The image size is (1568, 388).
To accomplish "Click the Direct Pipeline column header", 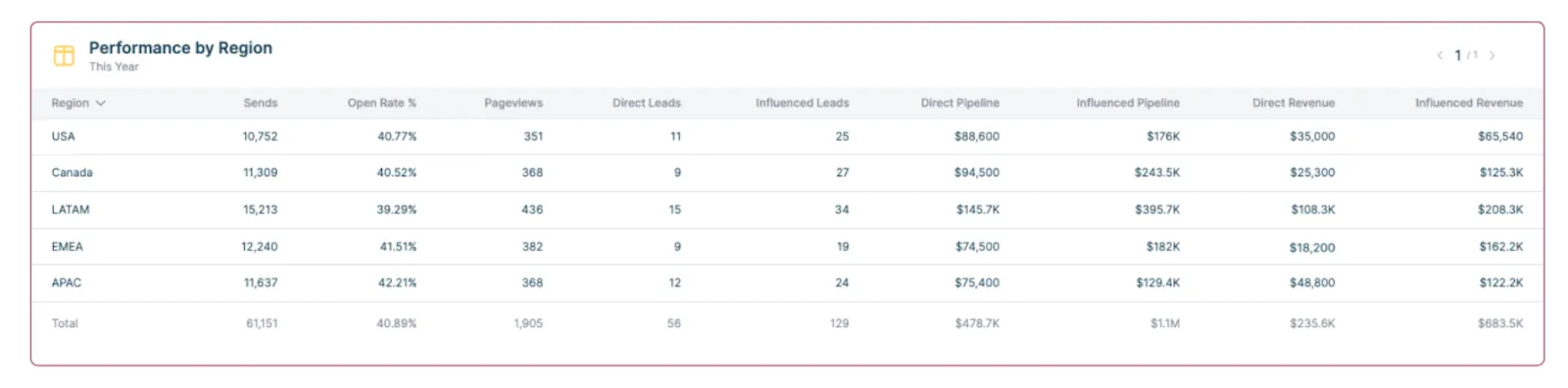I will 960,103.
